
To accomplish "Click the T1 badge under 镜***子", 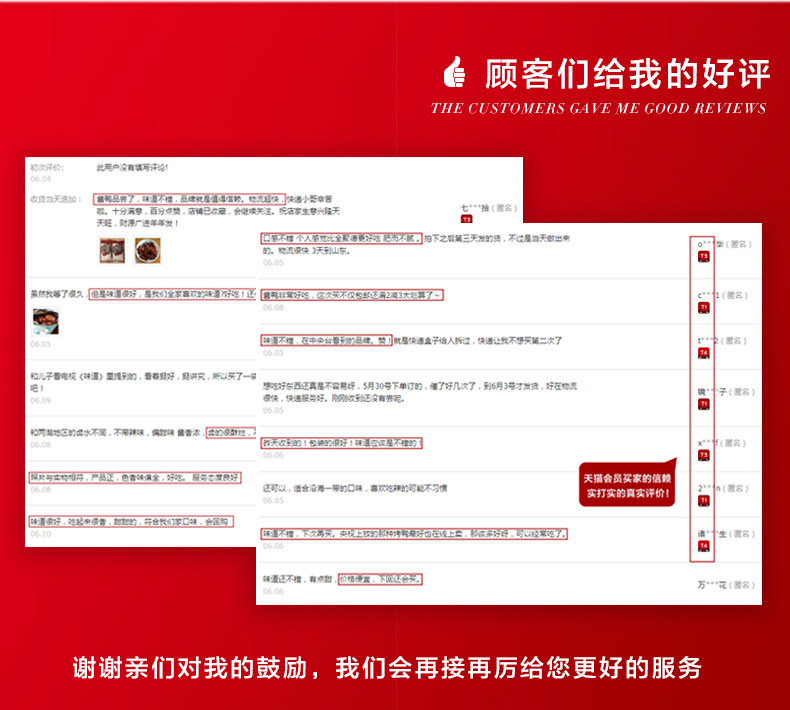I will point(703,404).
